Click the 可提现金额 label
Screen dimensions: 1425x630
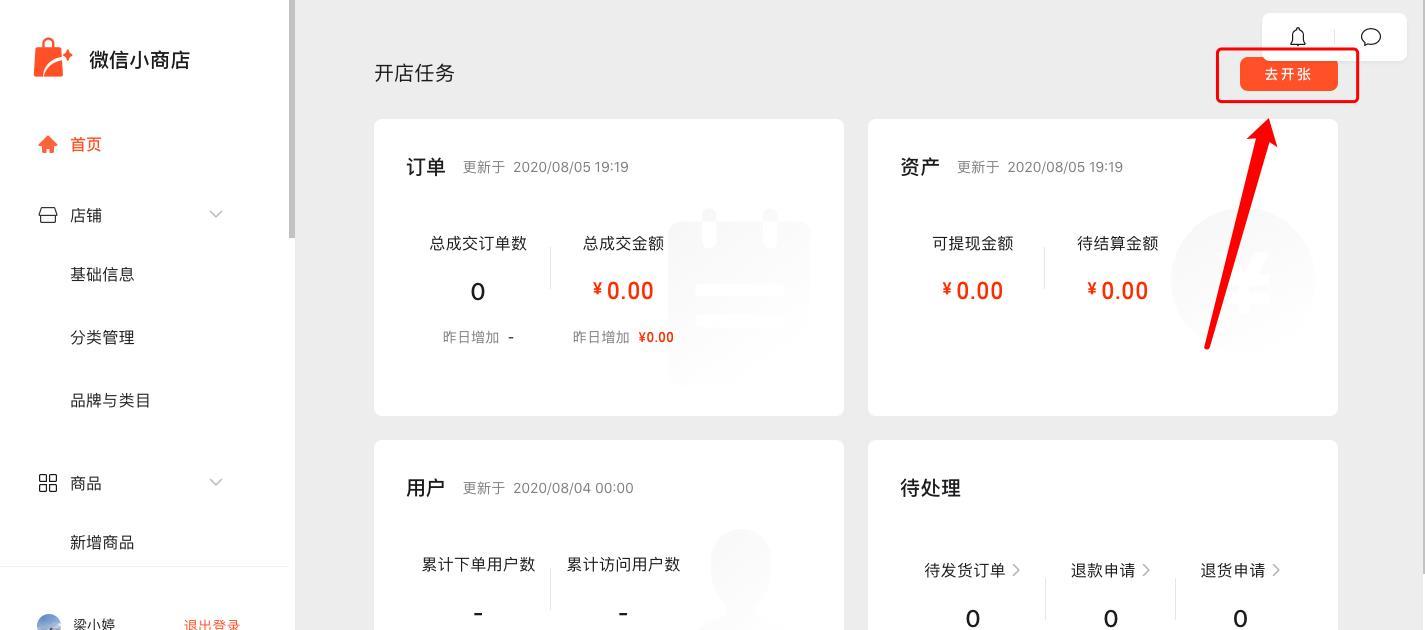pyautogui.click(x=973, y=243)
